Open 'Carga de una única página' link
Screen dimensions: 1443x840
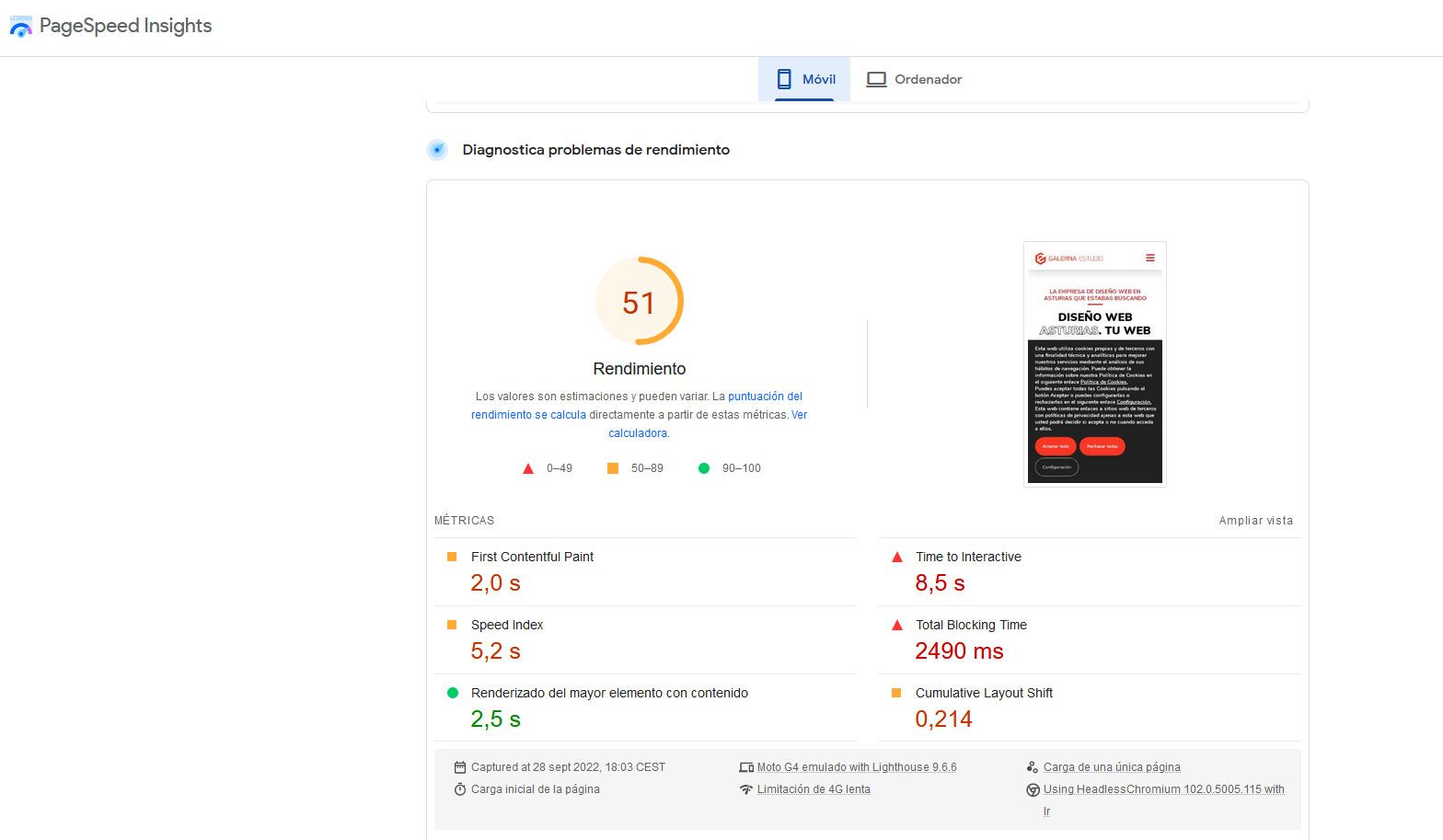pyautogui.click(x=1112, y=767)
